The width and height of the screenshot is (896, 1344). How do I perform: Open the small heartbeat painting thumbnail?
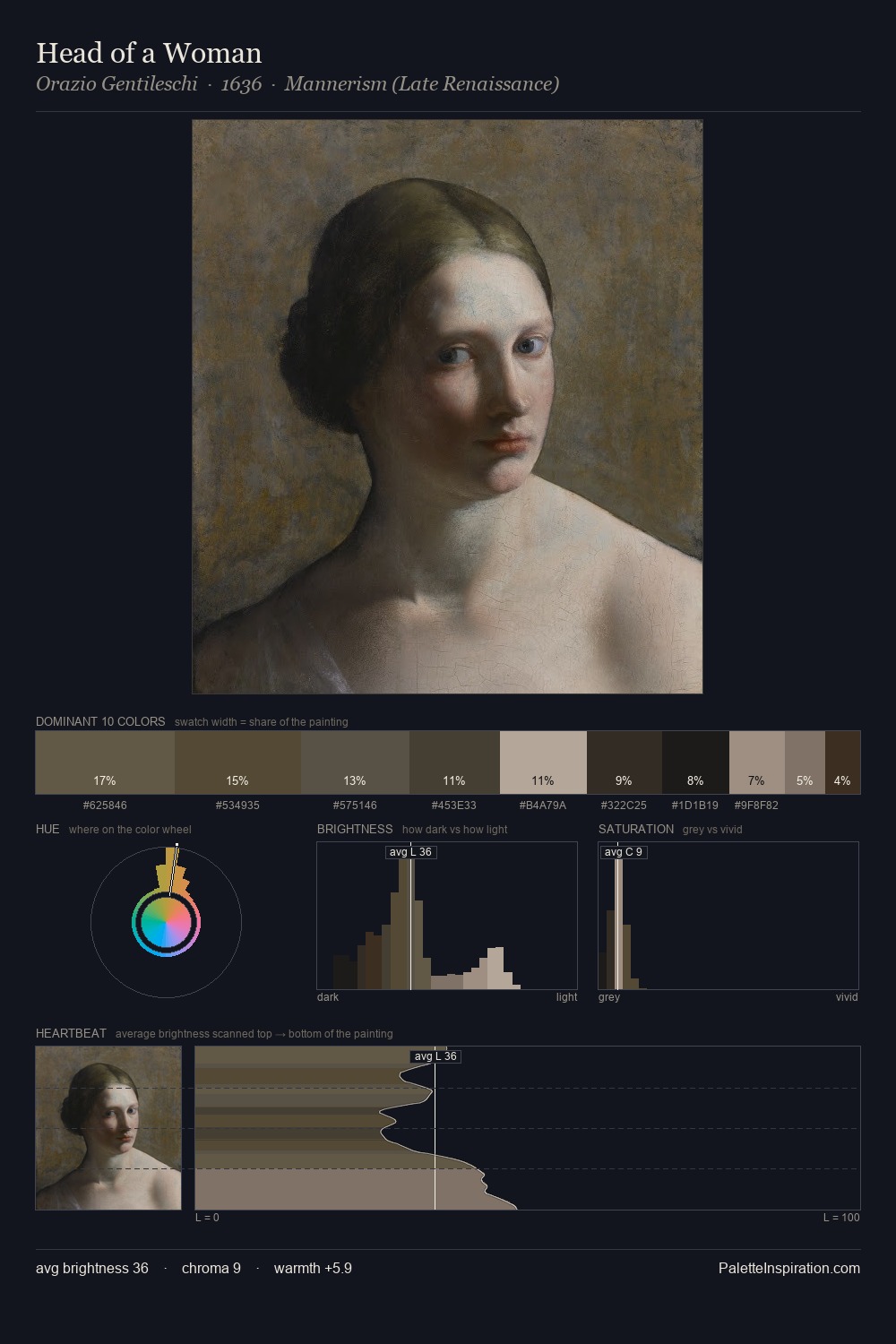pos(108,1128)
